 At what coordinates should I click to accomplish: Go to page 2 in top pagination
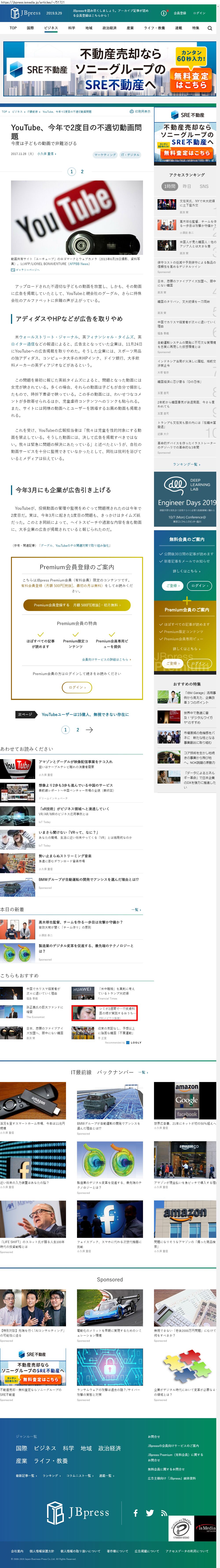(82, 172)
